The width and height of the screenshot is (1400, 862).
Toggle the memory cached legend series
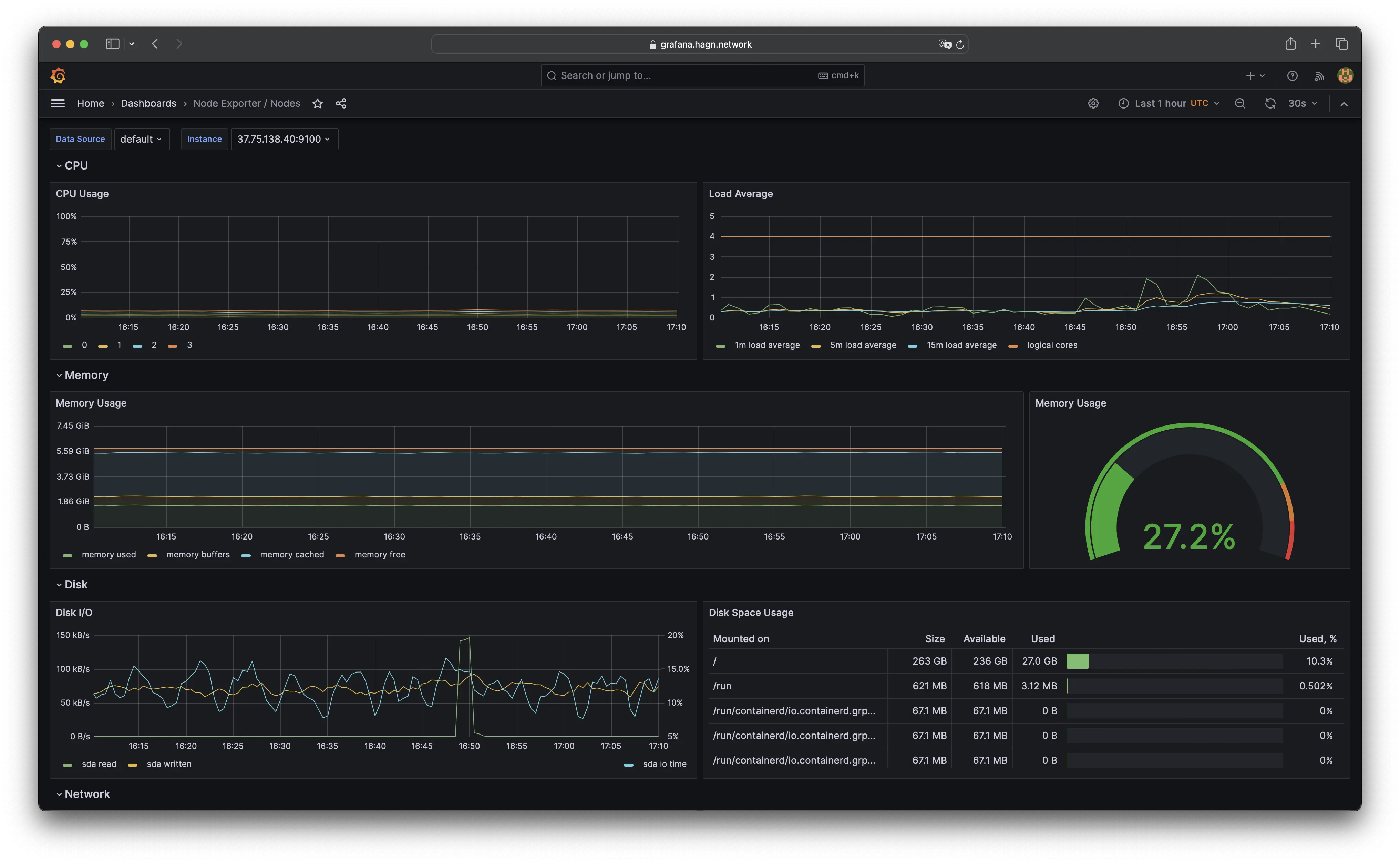coord(291,554)
